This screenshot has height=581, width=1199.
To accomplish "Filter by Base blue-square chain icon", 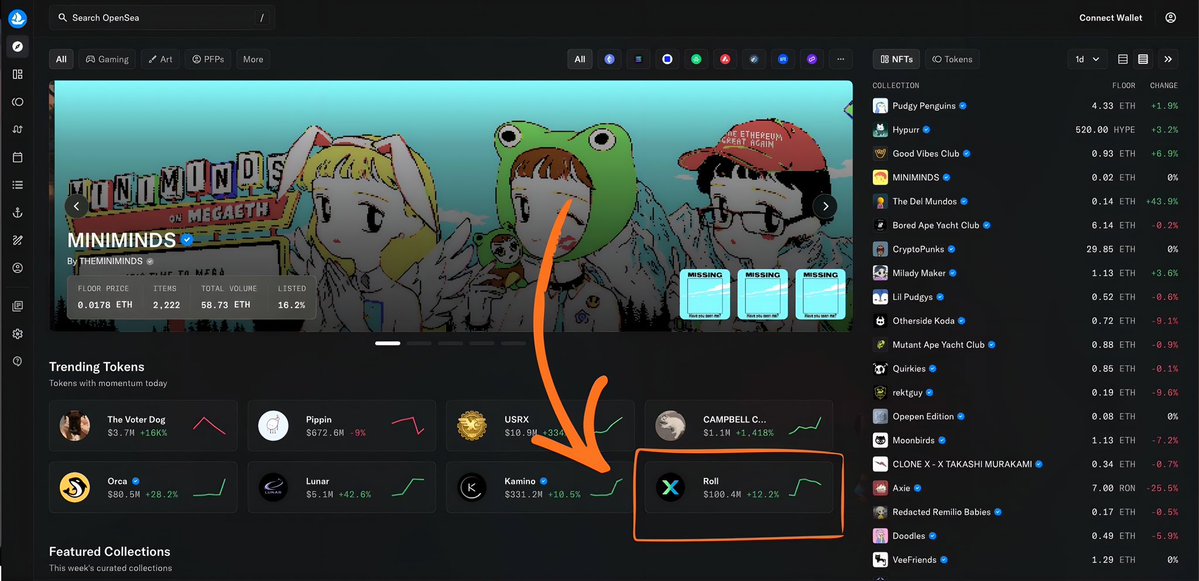I will (x=667, y=59).
